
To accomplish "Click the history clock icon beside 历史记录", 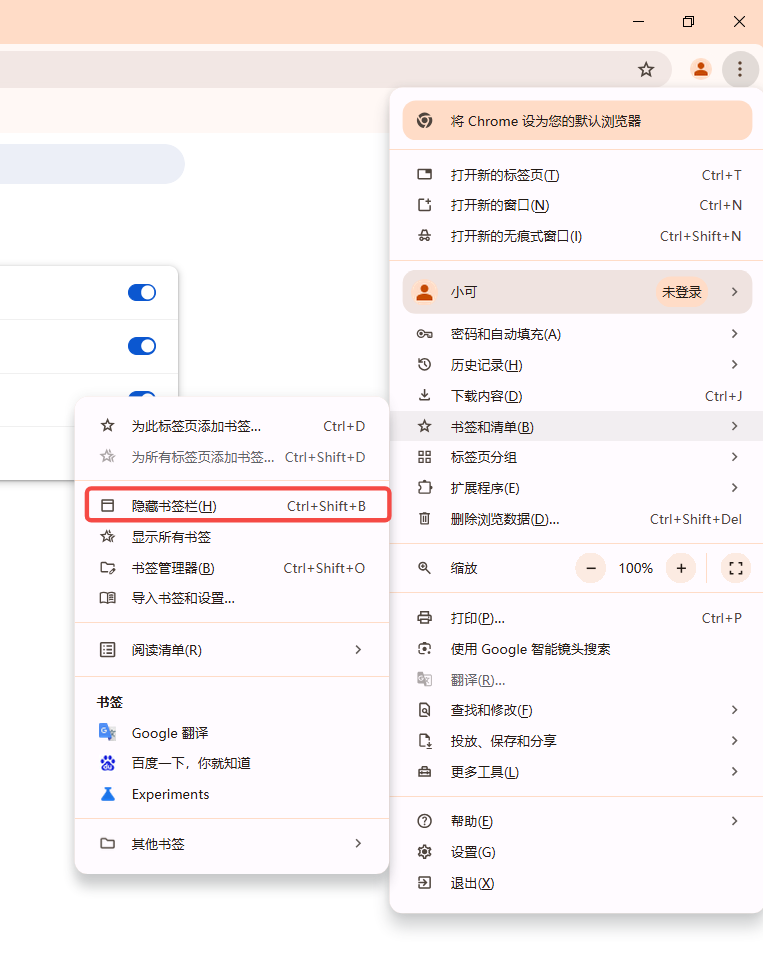I will click(424, 365).
